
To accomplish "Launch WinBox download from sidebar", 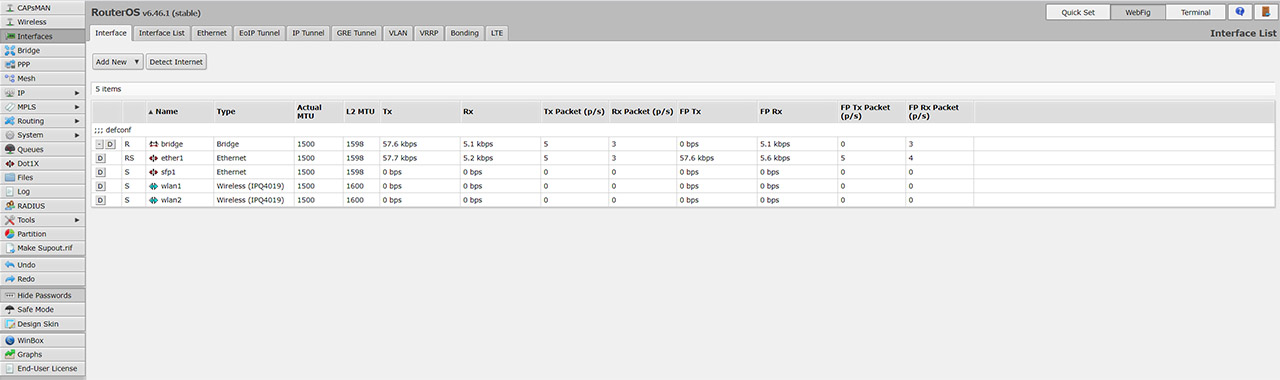I will 42,340.
